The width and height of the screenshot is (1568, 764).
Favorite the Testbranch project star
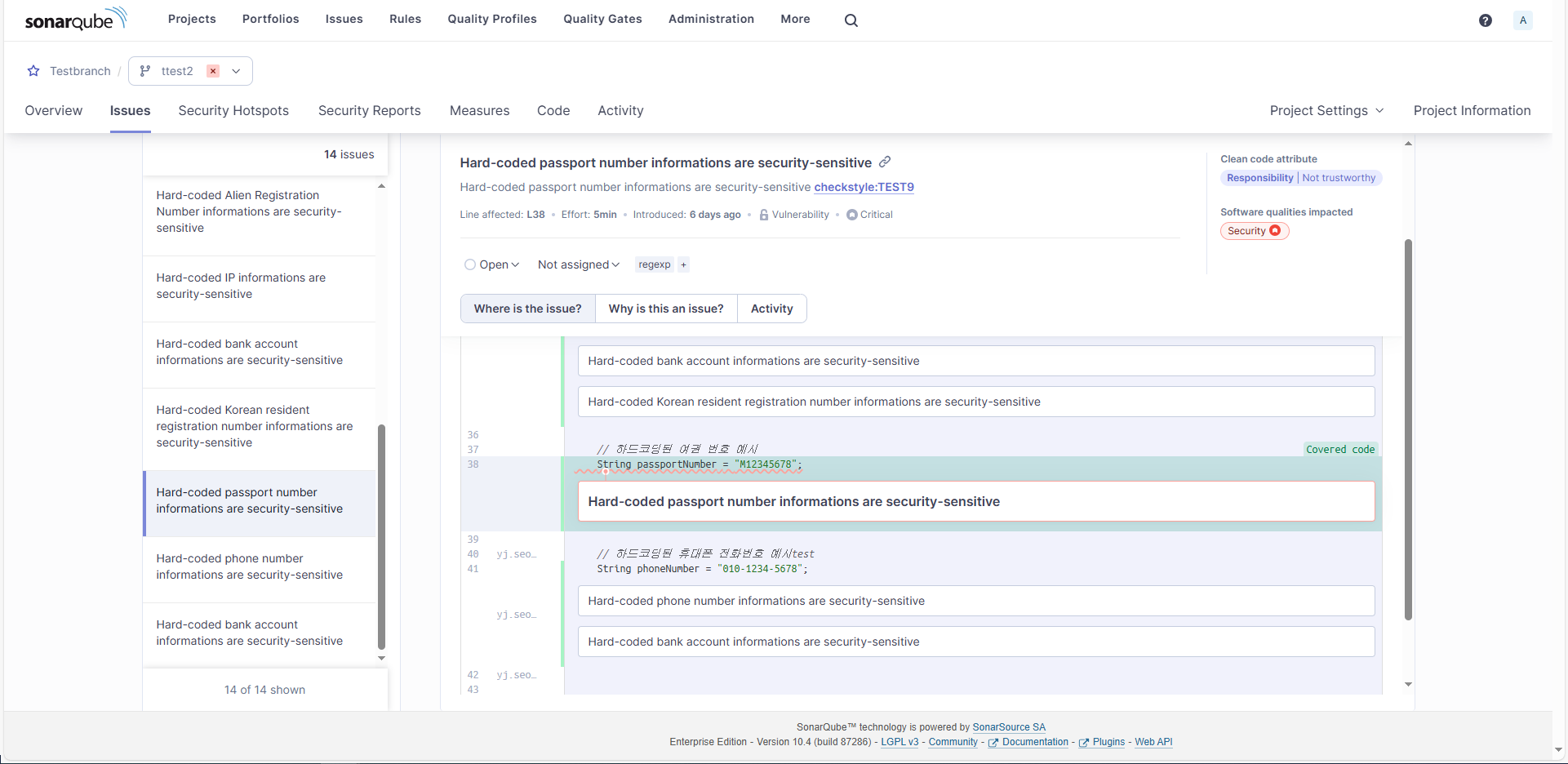[x=33, y=71]
